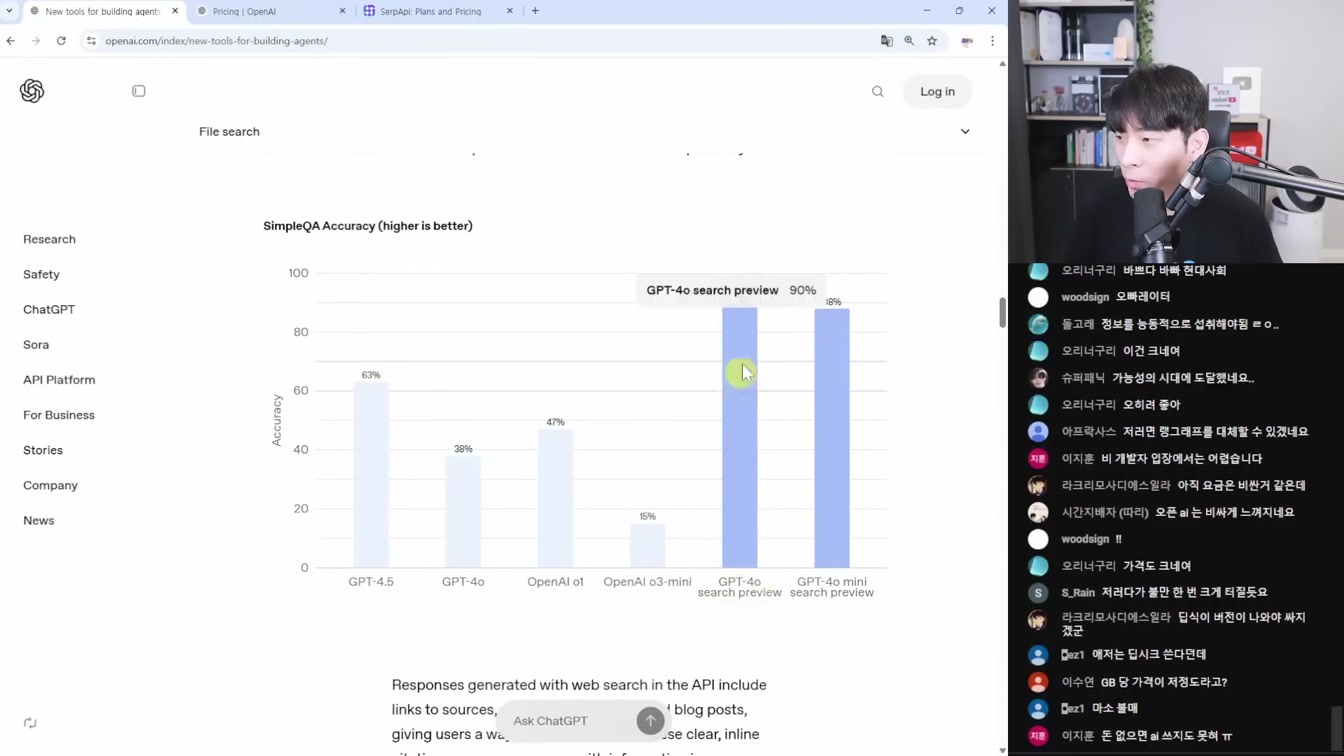
Task: Open Chrome three-dot menu
Action: (x=992, y=41)
